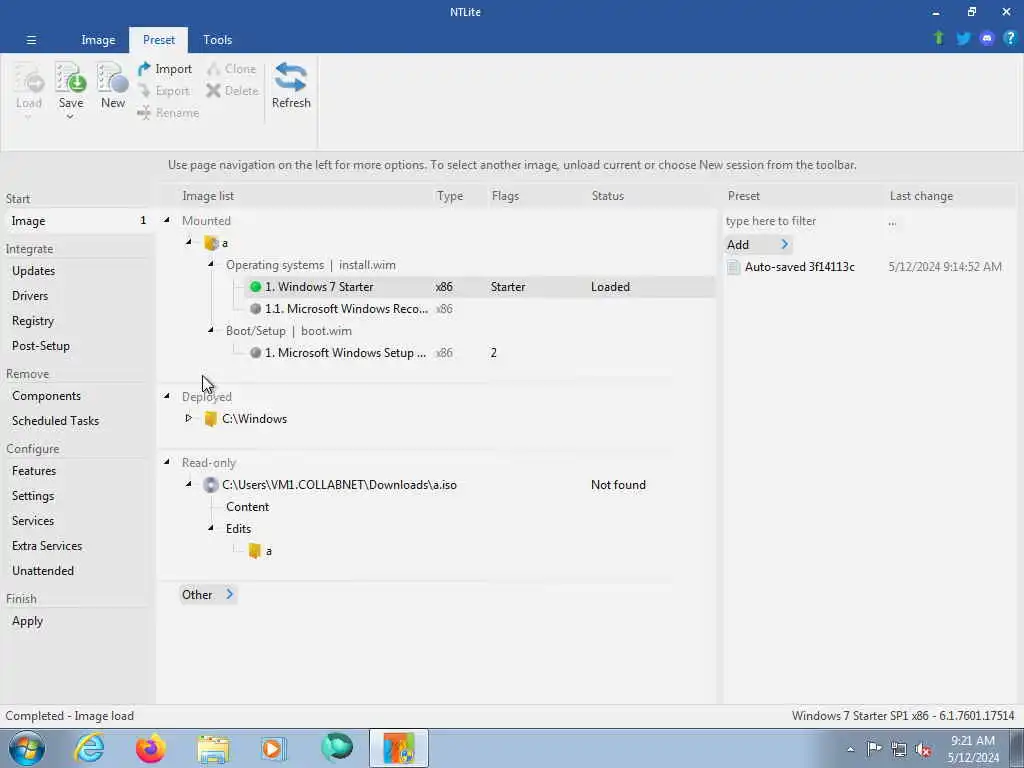The width and height of the screenshot is (1024, 768).
Task: Create a New preset
Action: [x=112, y=86]
